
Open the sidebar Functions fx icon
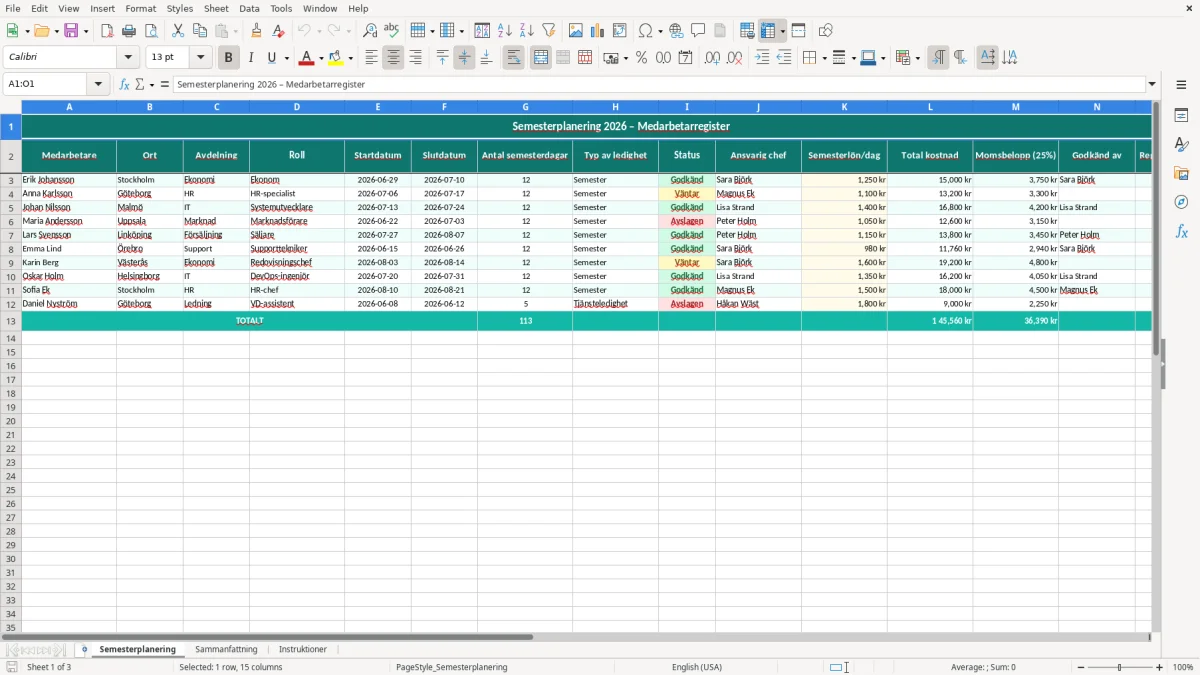click(1181, 232)
